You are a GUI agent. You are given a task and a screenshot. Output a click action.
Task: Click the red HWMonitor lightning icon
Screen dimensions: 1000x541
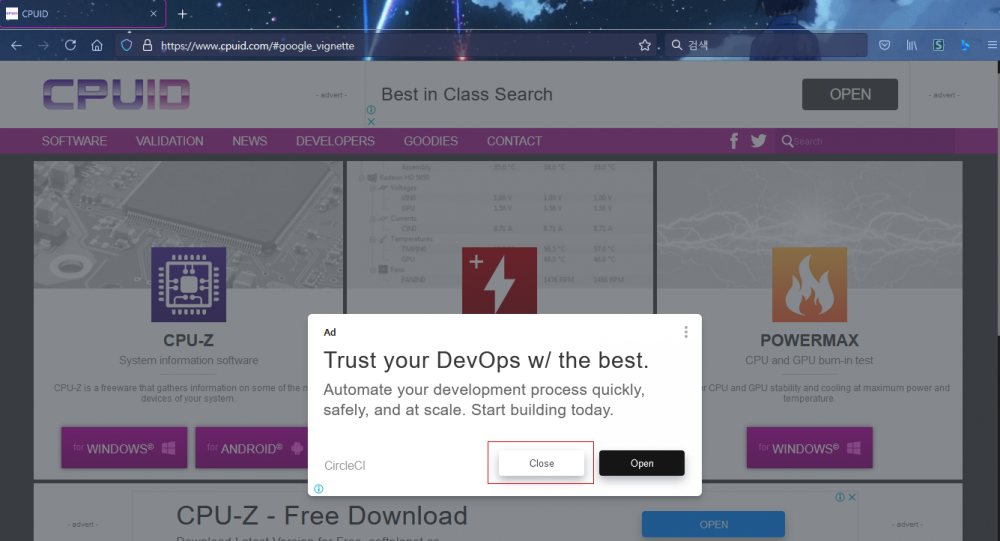coord(499,281)
